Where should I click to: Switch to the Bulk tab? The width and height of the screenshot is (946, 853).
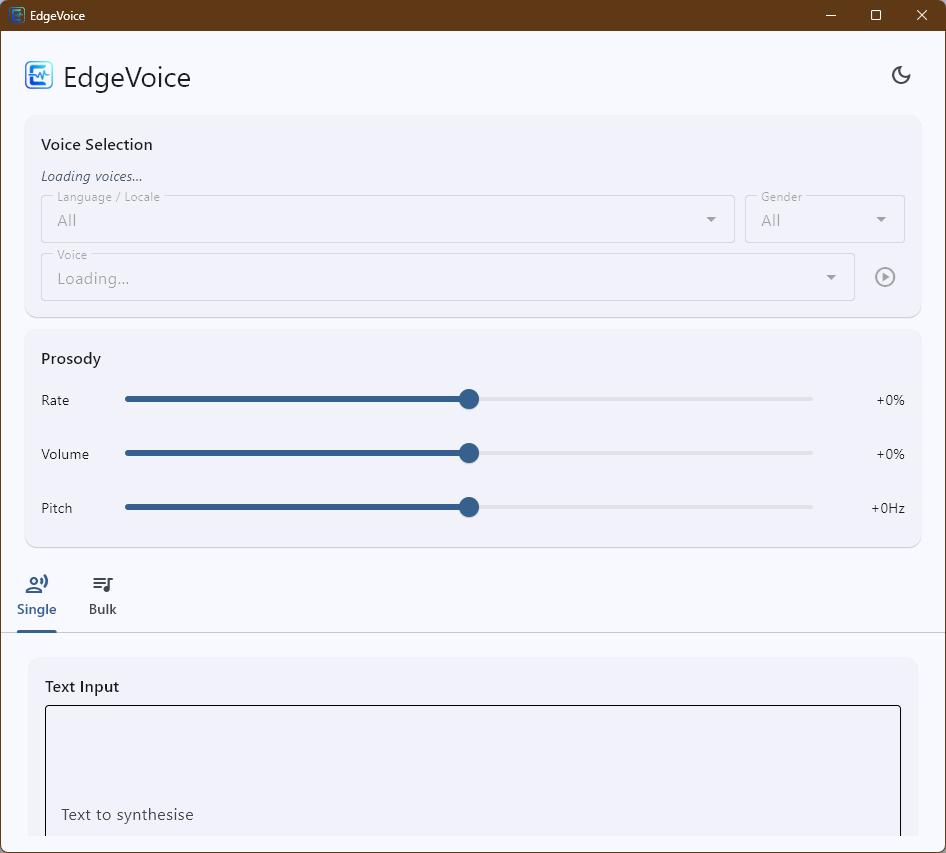pyautogui.click(x=103, y=596)
